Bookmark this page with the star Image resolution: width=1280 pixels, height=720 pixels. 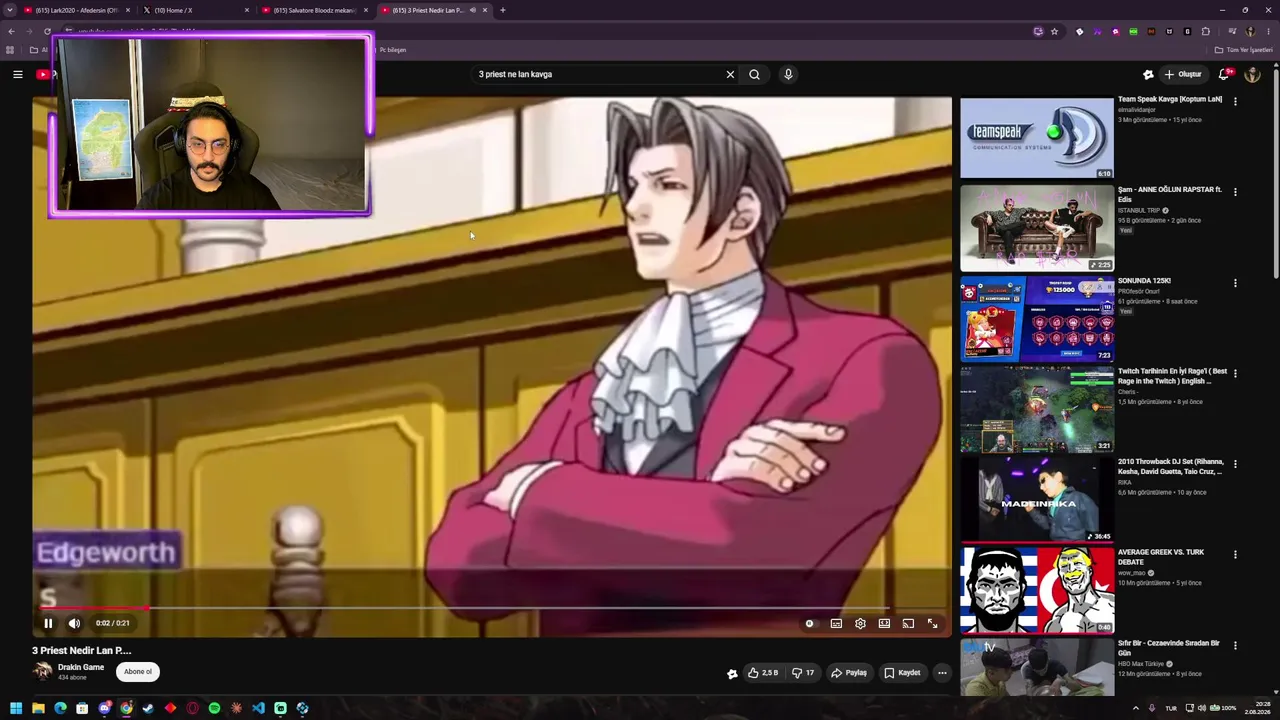pos(1054,31)
